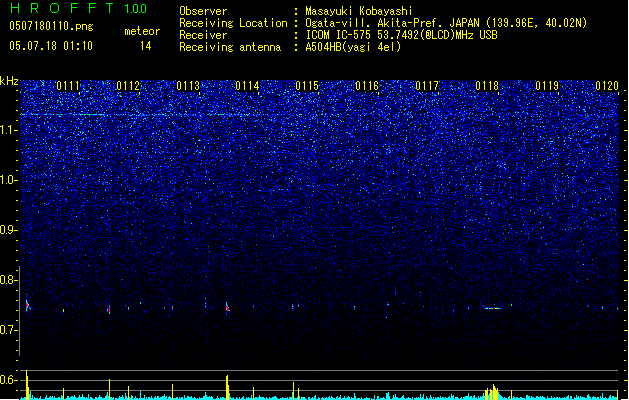The width and height of the screenshot is (629, 400).
Task: Click the 'Receiver' field label
Action: pyautogui.click(x=203, y=35)
